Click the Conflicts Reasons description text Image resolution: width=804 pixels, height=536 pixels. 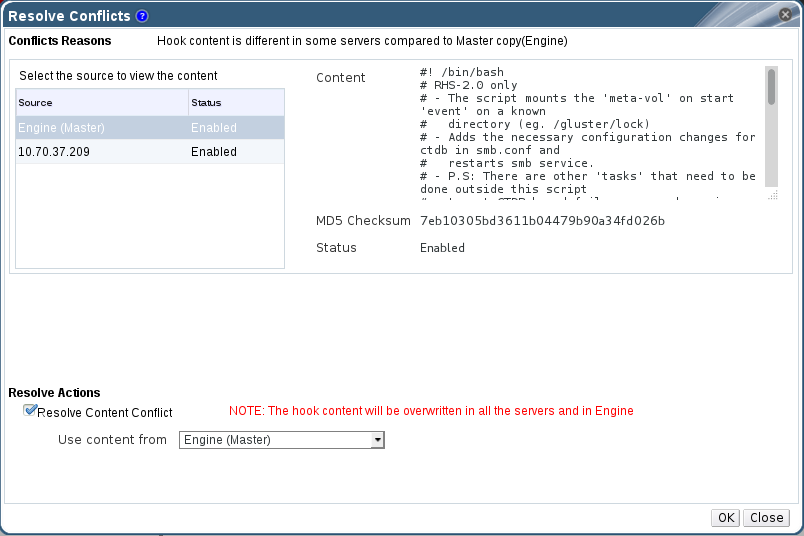362,41
